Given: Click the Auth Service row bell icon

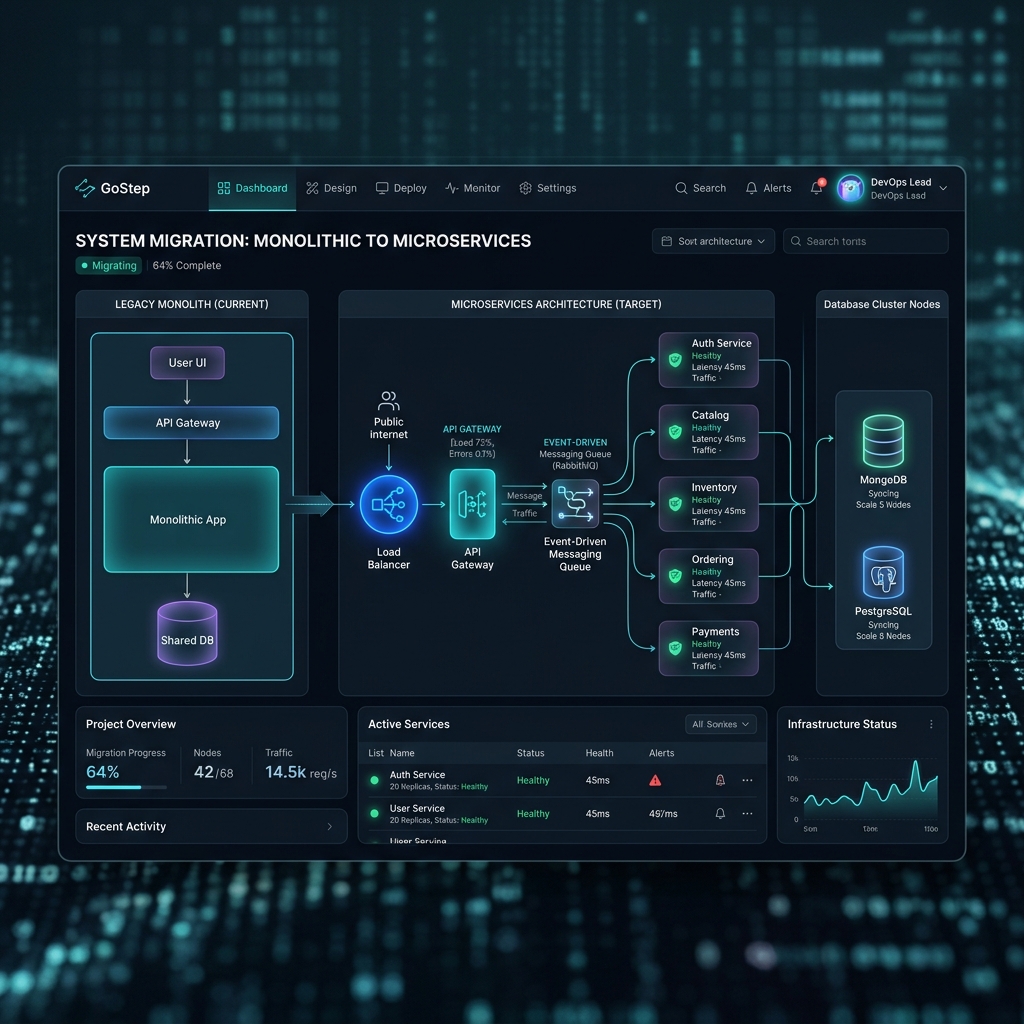Looking at the screenshot, I should [720, 780].
